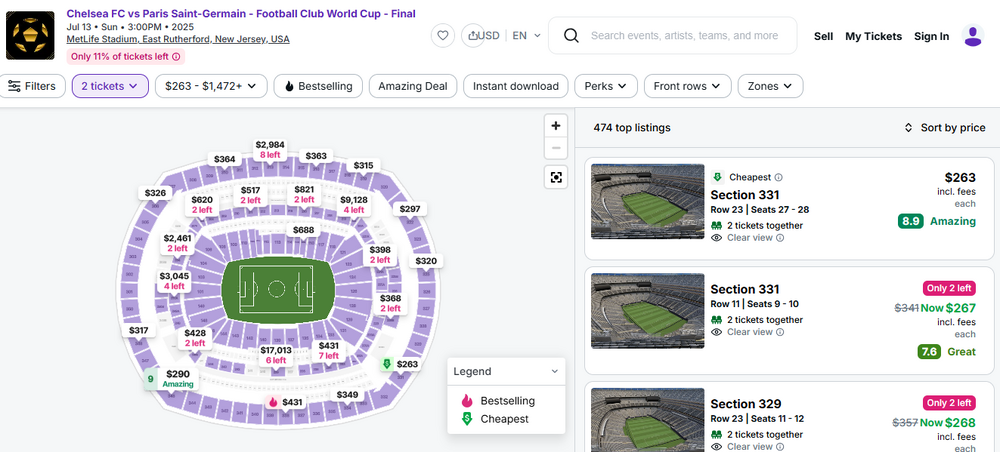Image resolution: width=1000 pixels, height=452 pixels.
Task: Click the info icon beside Cheapest label
Action: pos(779,177)
